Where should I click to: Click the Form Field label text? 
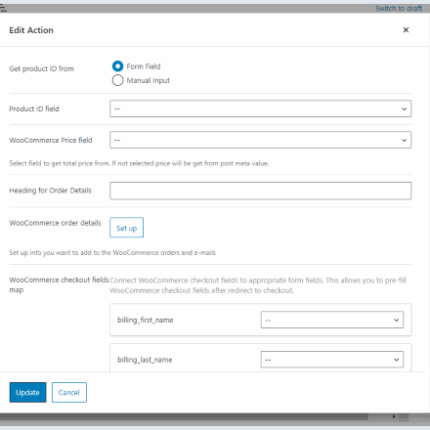[143, 66]
